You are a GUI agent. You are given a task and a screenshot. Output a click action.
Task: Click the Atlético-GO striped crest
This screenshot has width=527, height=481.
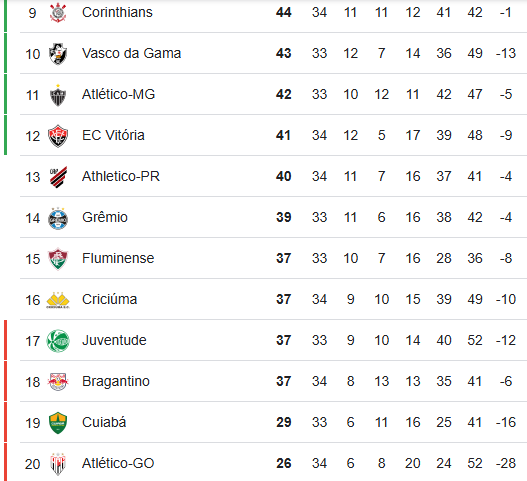(x=58, y=464)
